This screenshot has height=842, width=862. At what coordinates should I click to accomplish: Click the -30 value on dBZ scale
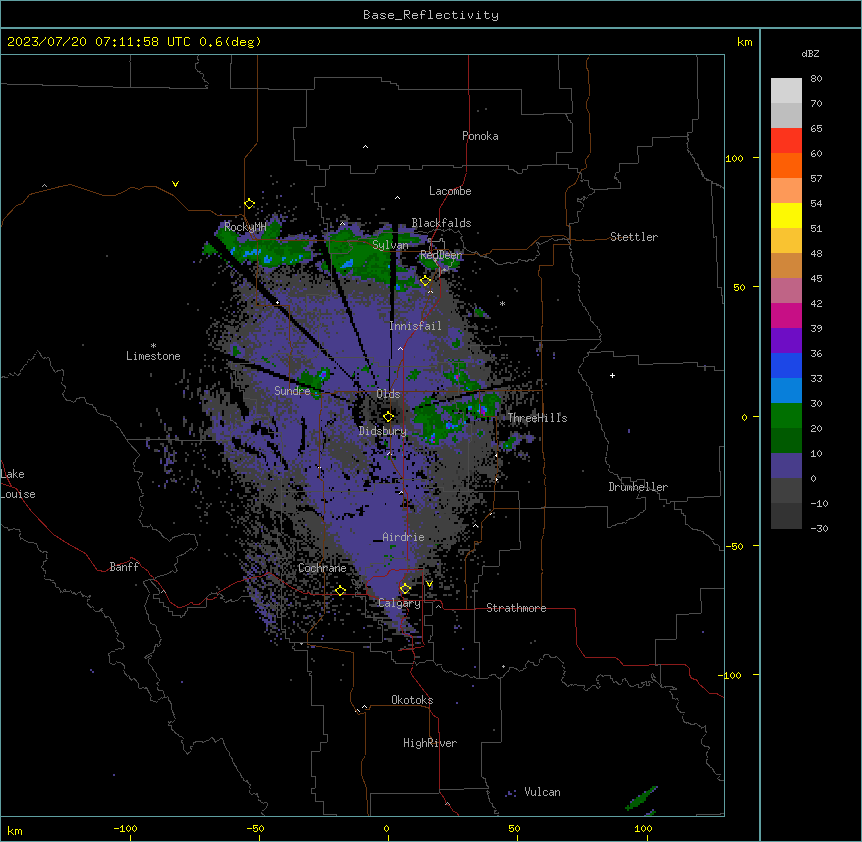click(819, 528)
